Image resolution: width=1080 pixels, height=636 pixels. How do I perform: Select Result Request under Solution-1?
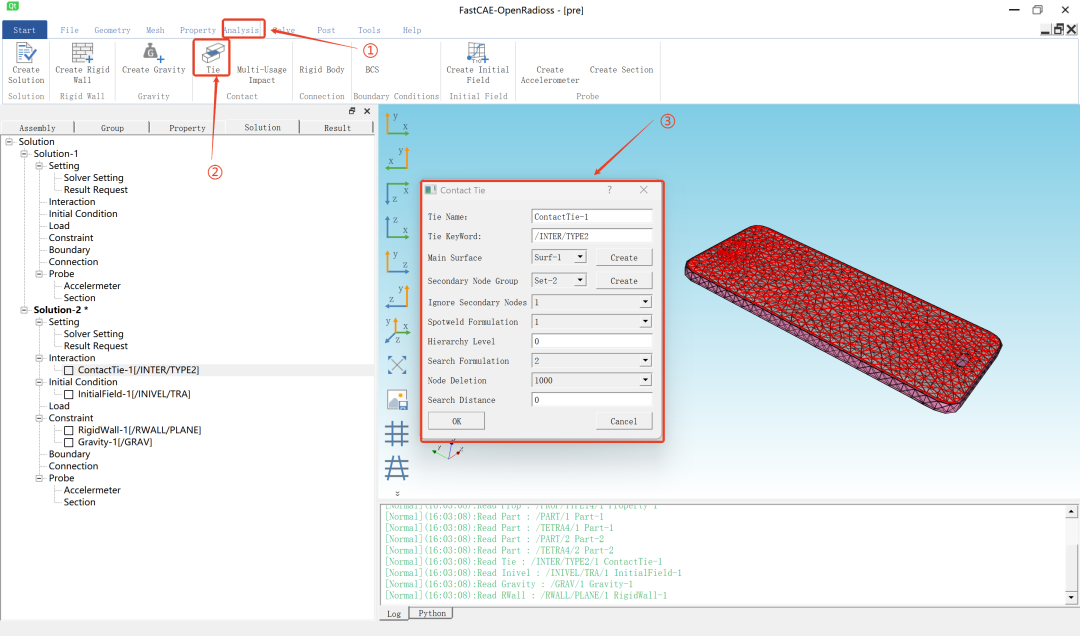(96, 189)
